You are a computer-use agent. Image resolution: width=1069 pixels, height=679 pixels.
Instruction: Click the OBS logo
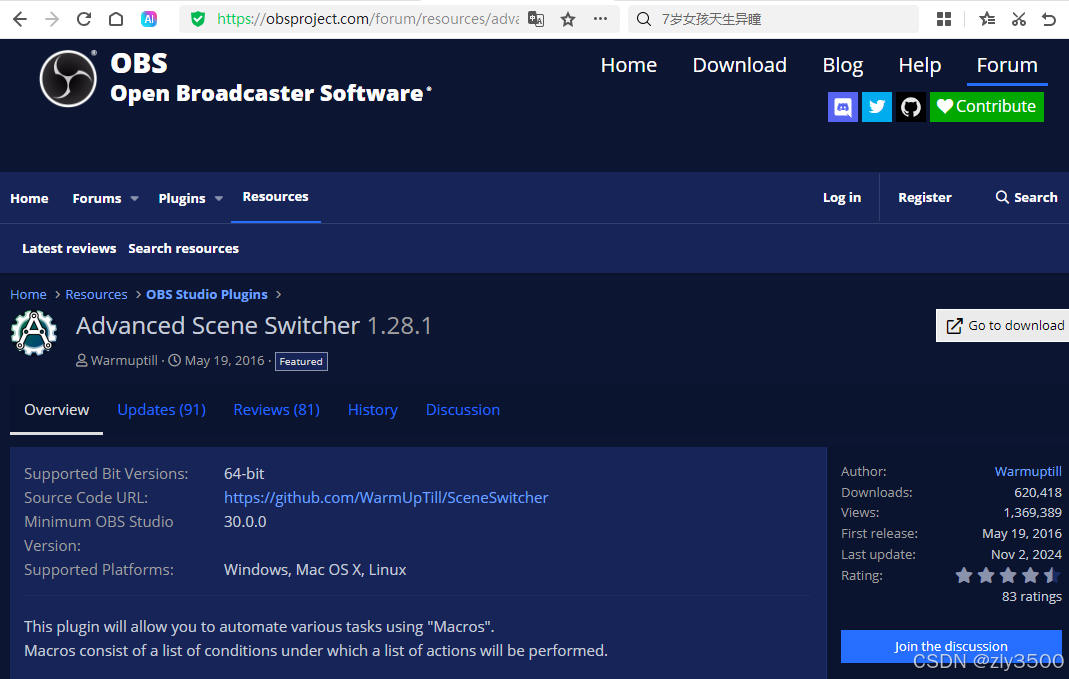(67, 78)
